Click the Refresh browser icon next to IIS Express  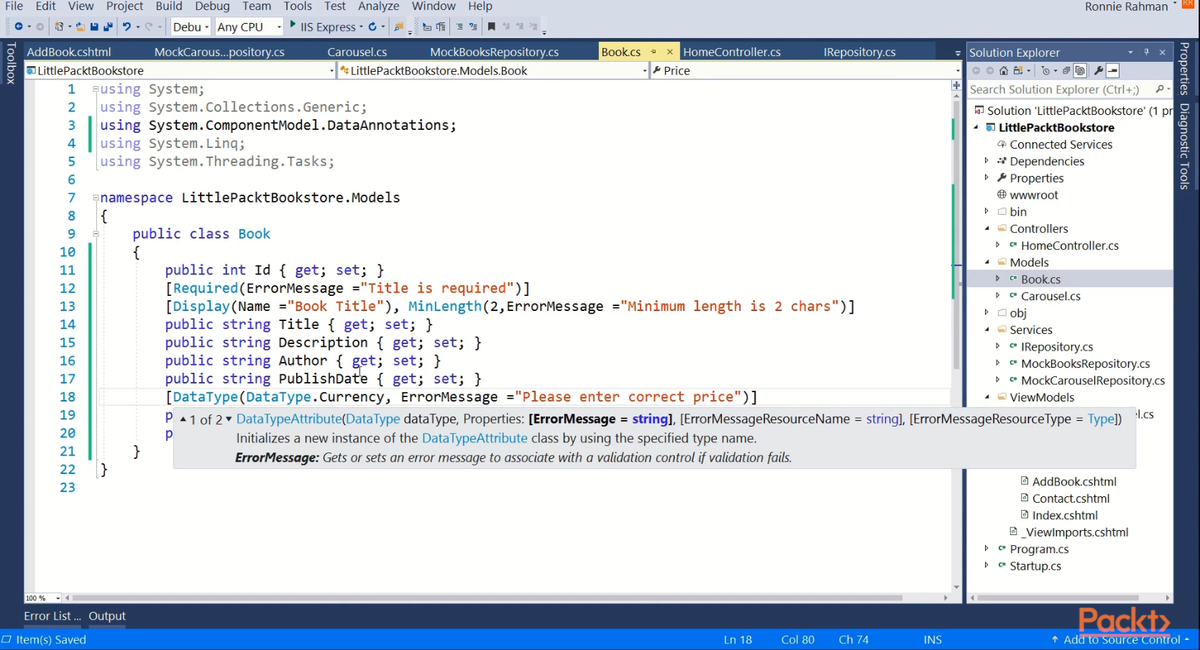point(372,26)
